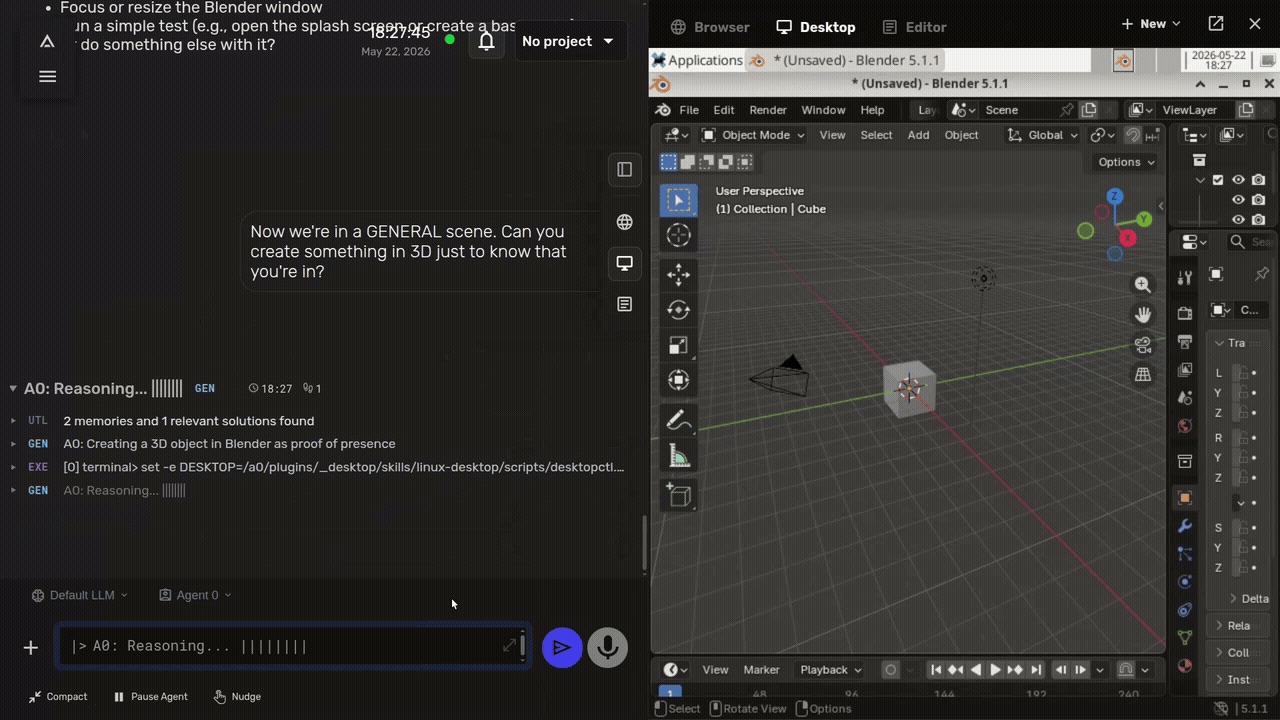Activate the Move tool in Blender
The width and height of the screenshot is (1280, 720).
coord(679,274)
